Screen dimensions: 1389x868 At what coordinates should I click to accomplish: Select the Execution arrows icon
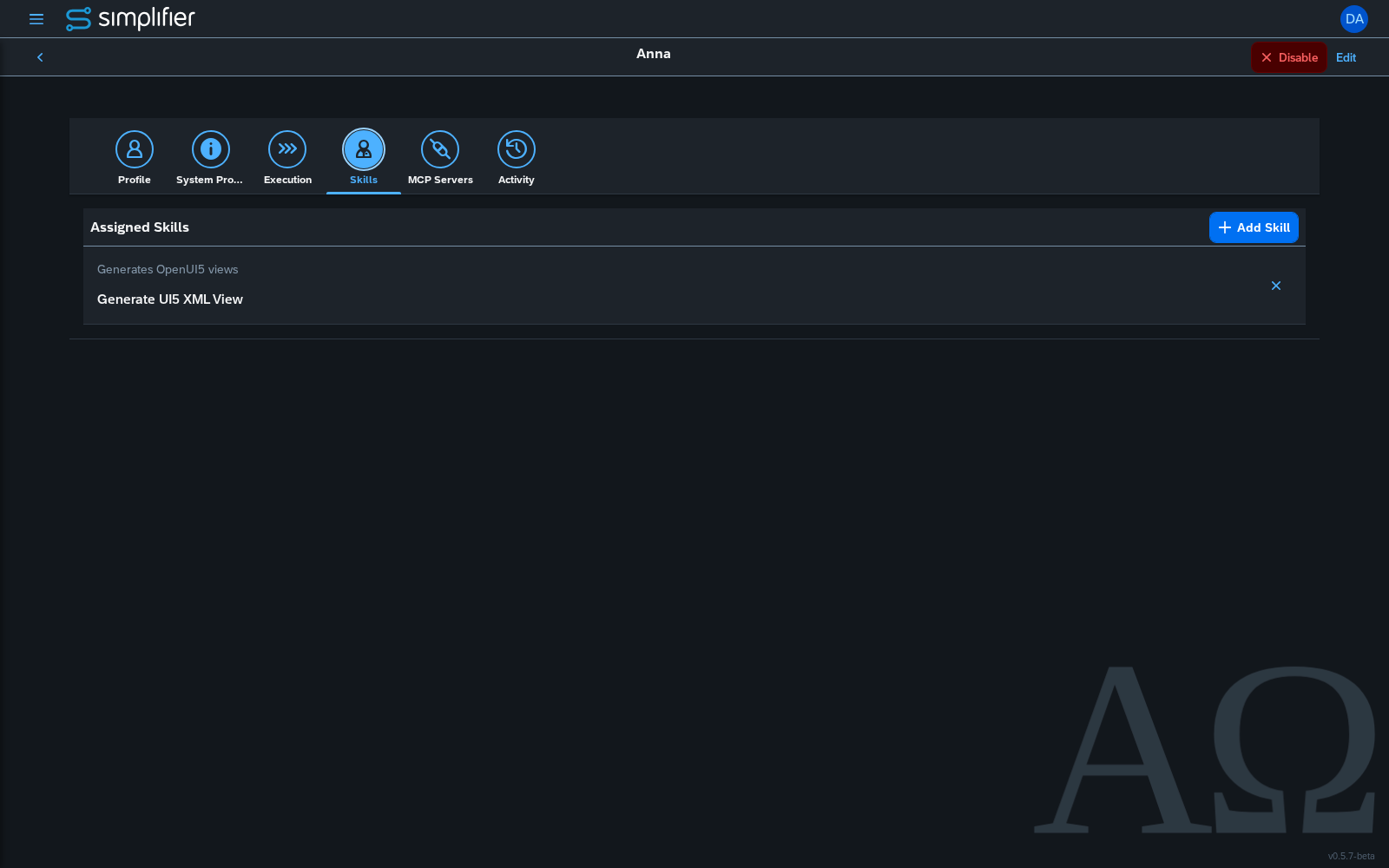click(287, 149)
